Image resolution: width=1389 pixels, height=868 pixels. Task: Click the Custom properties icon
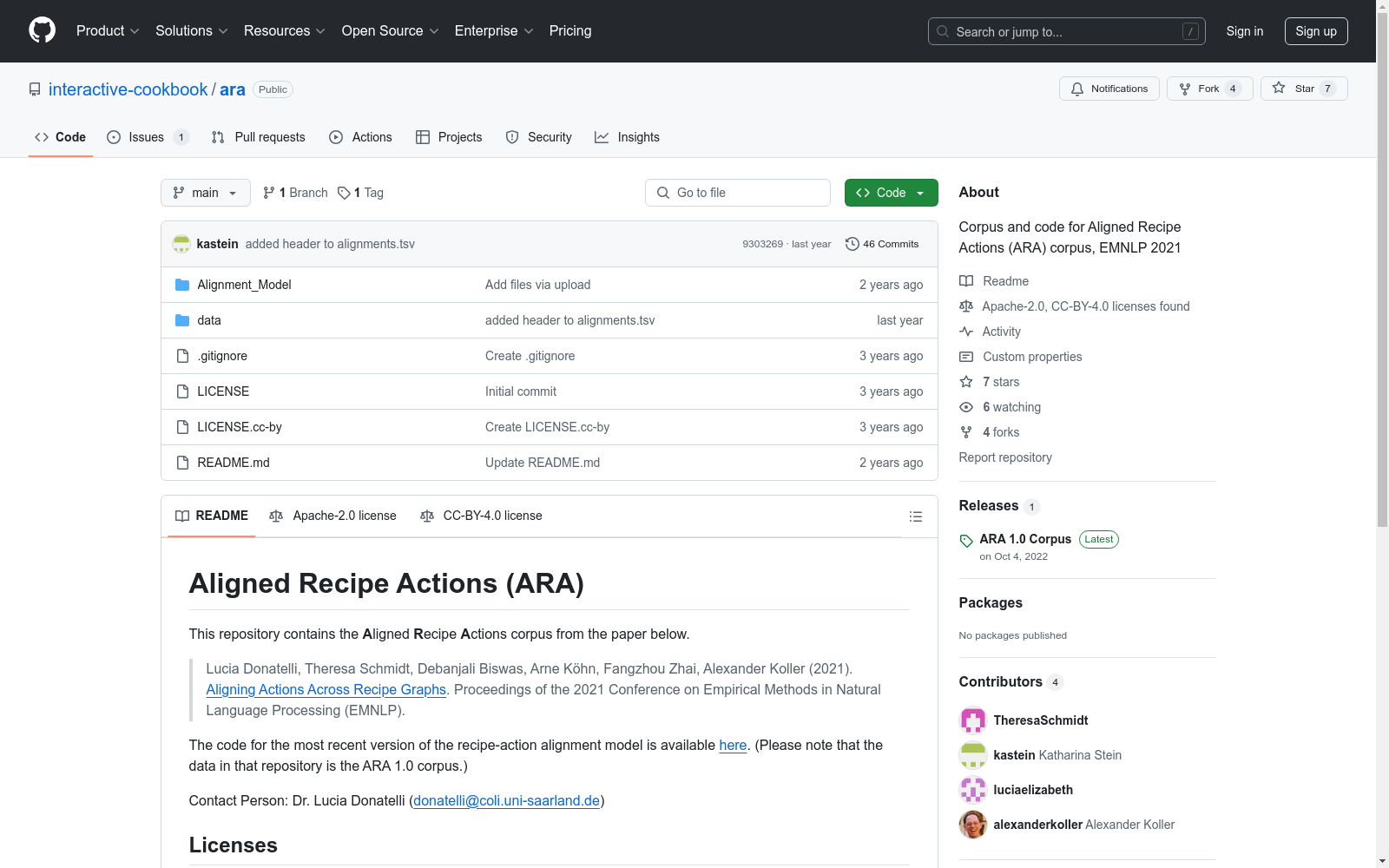point(966,357)
